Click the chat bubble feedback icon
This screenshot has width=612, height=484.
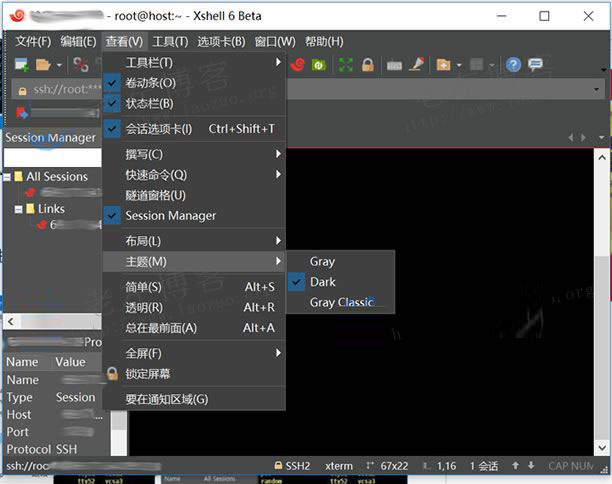point(535,64)
